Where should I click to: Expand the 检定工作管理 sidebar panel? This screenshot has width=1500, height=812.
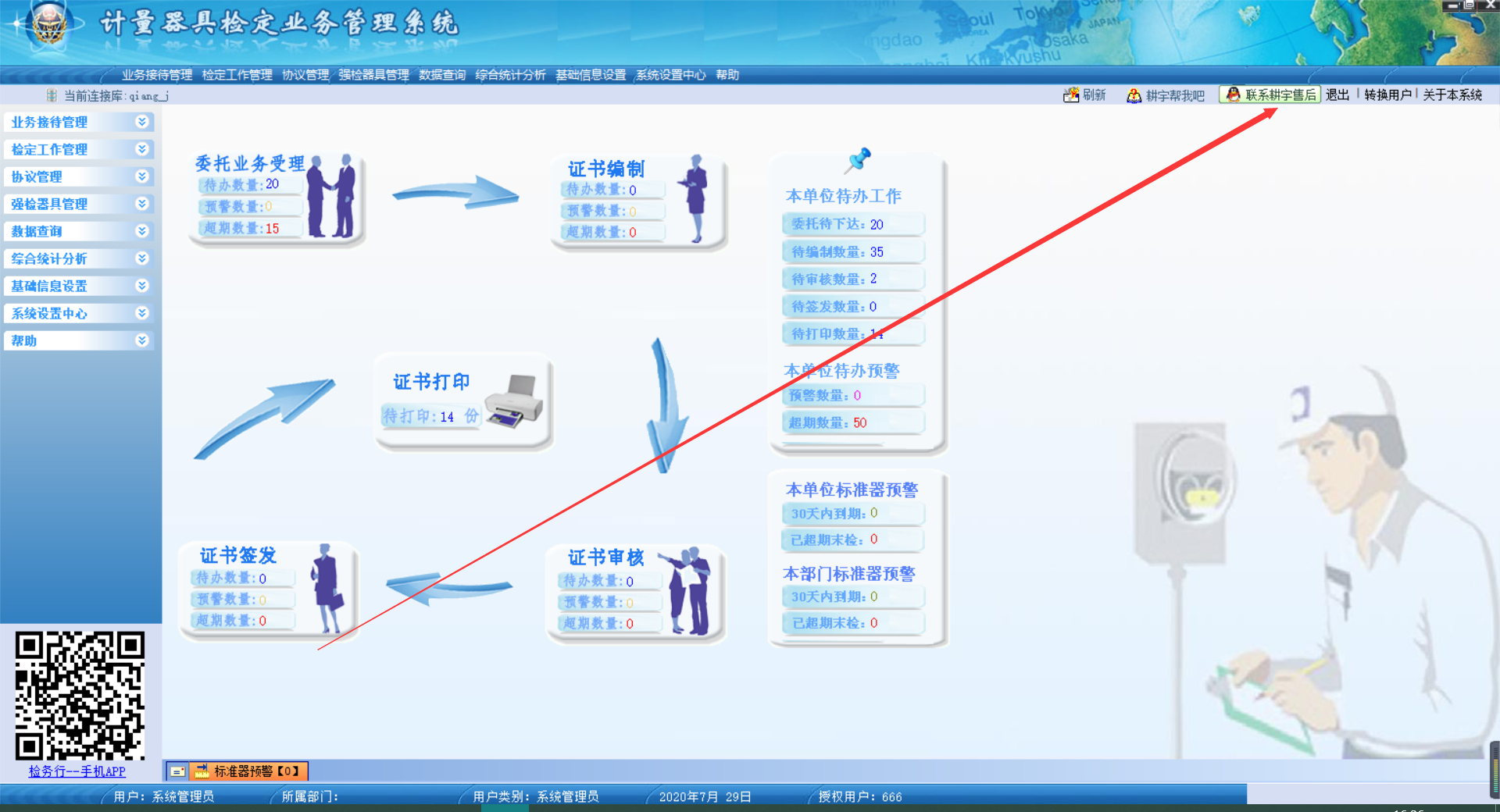pyautogui.click(x=141, y=149)
